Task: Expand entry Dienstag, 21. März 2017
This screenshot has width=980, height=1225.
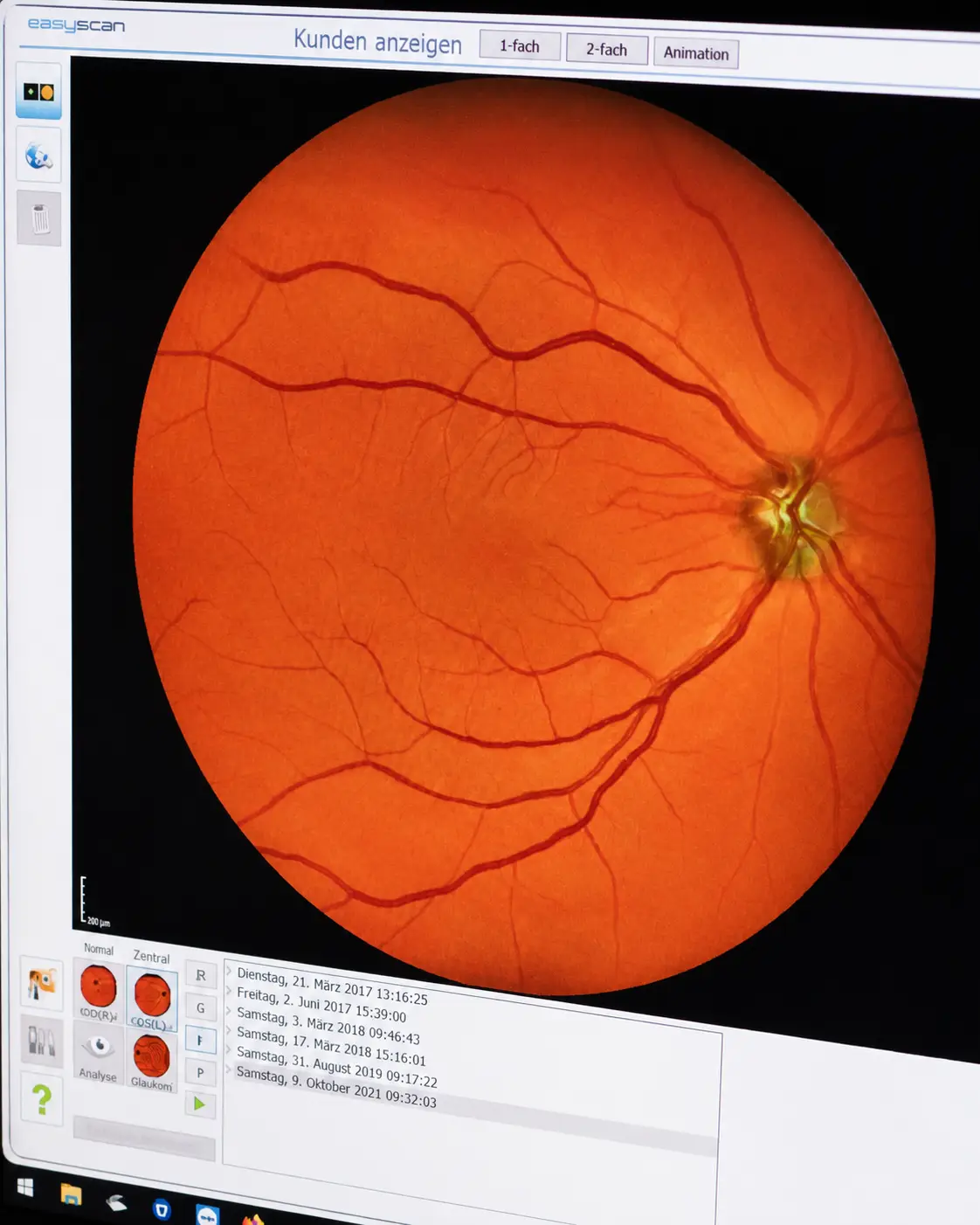Action: (x=229, y=971)
